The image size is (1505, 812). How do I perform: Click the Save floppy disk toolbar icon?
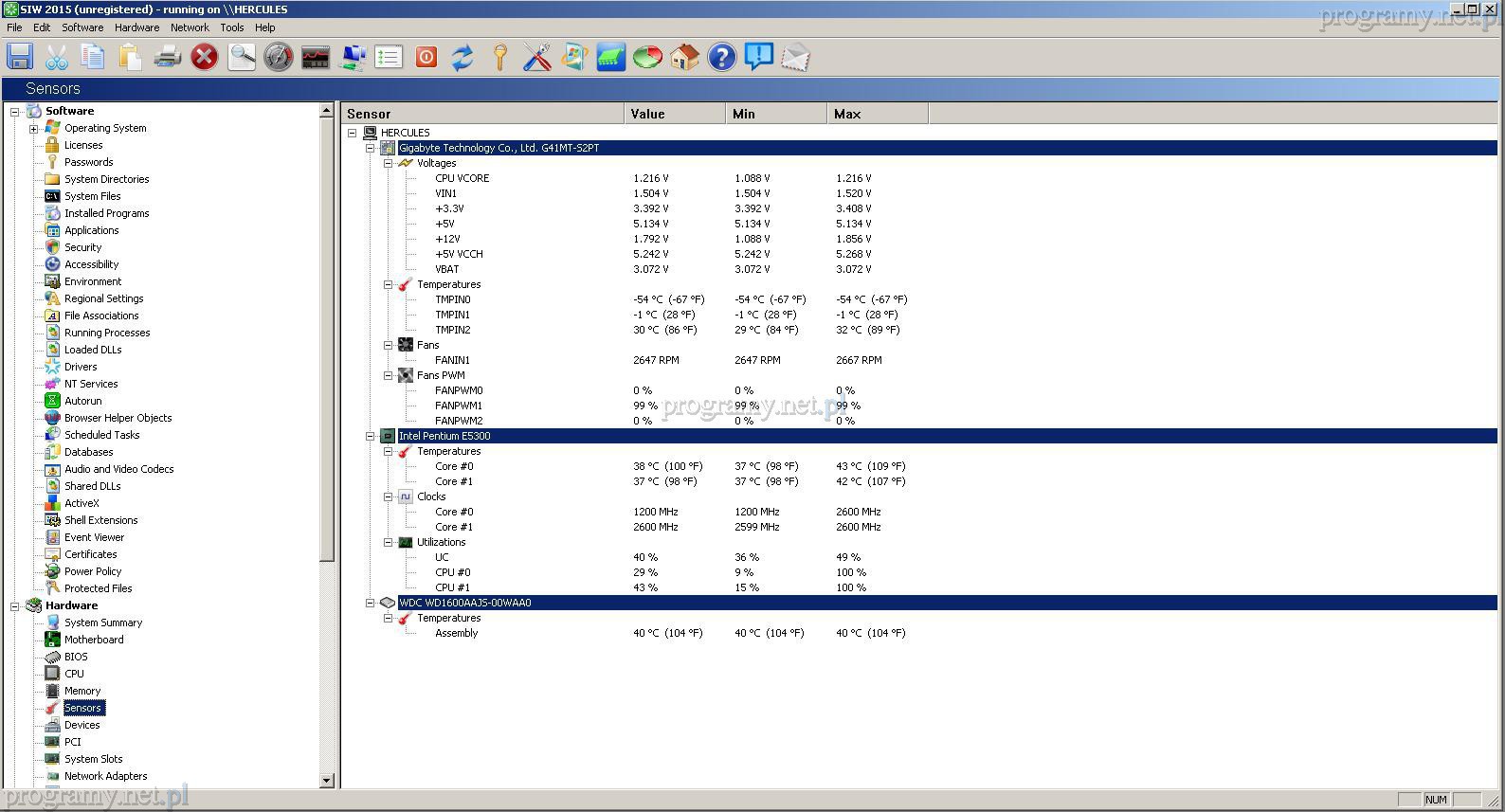coord(20,58)
